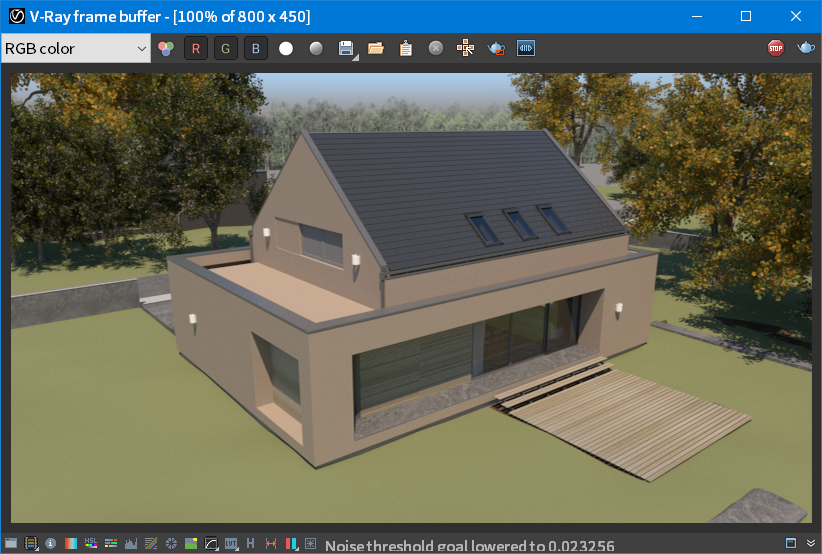Toggle the red channel R button
The image size is (822, 554).
click(196, 49)
